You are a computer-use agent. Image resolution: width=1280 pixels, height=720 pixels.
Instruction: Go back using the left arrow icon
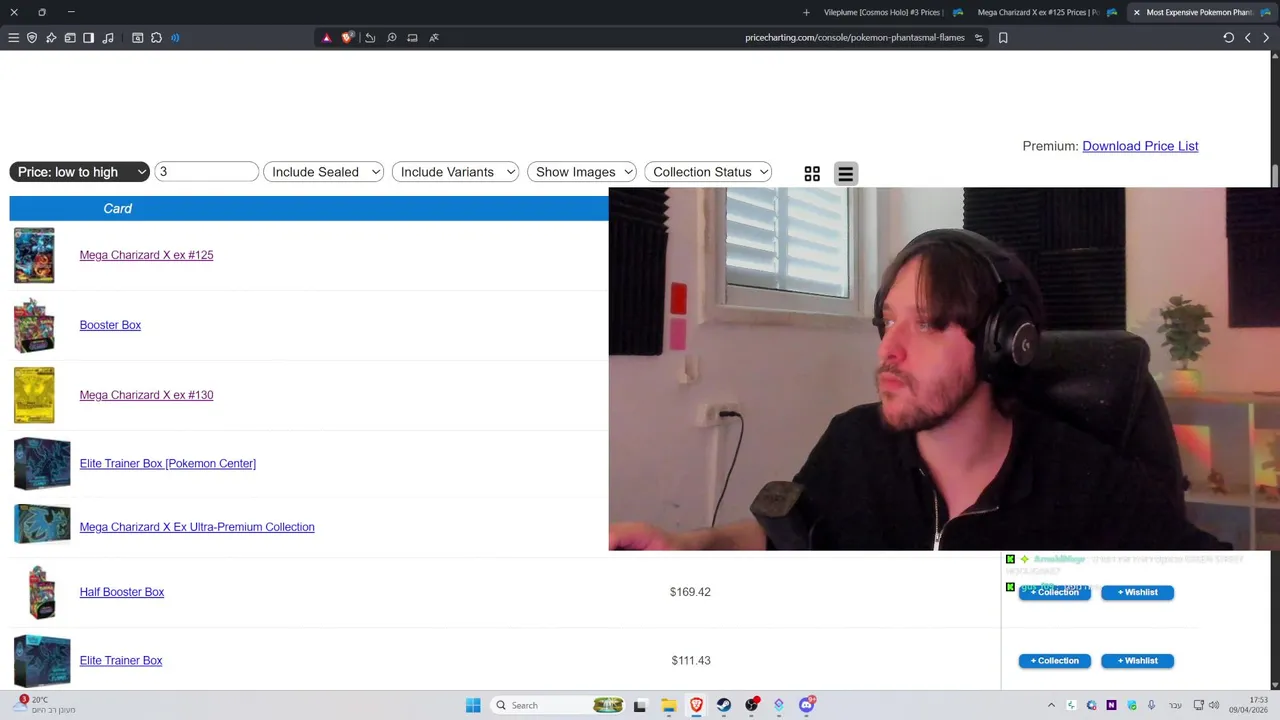point(1248,38)
